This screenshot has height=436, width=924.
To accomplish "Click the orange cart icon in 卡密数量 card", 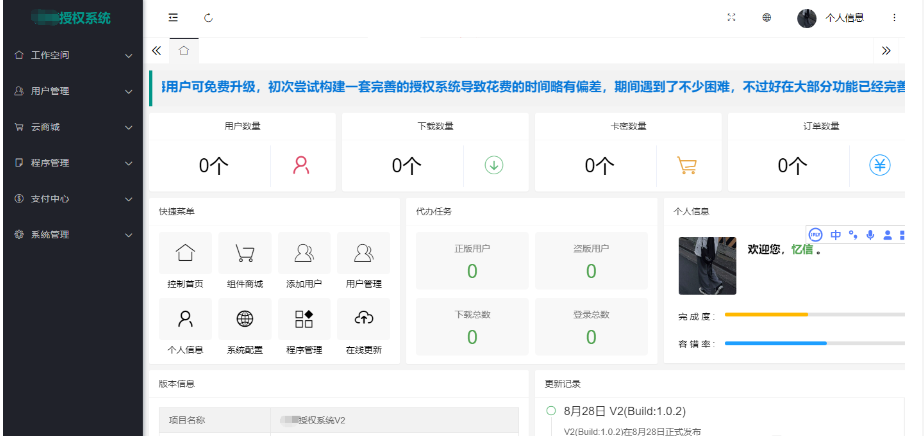I will tap(687, 166).
